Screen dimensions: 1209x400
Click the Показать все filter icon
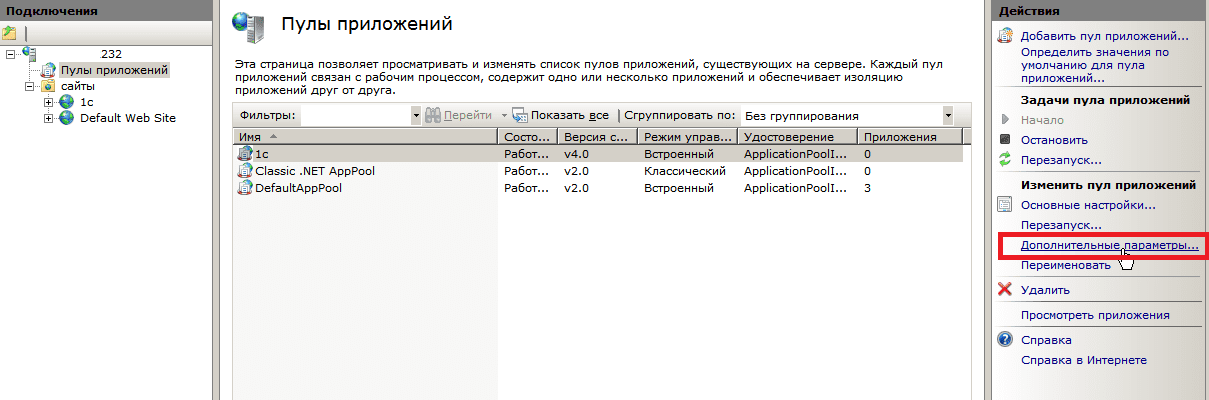coord(520,115)
